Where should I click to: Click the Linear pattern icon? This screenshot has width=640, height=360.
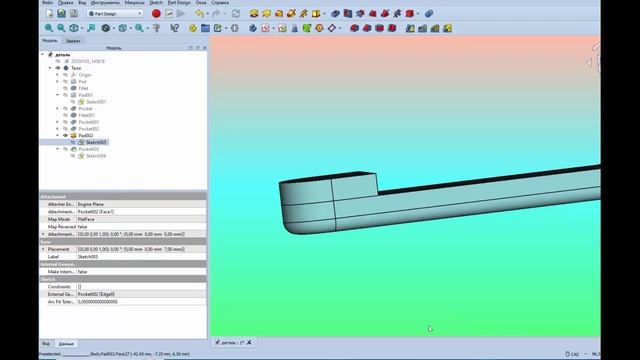422,28
